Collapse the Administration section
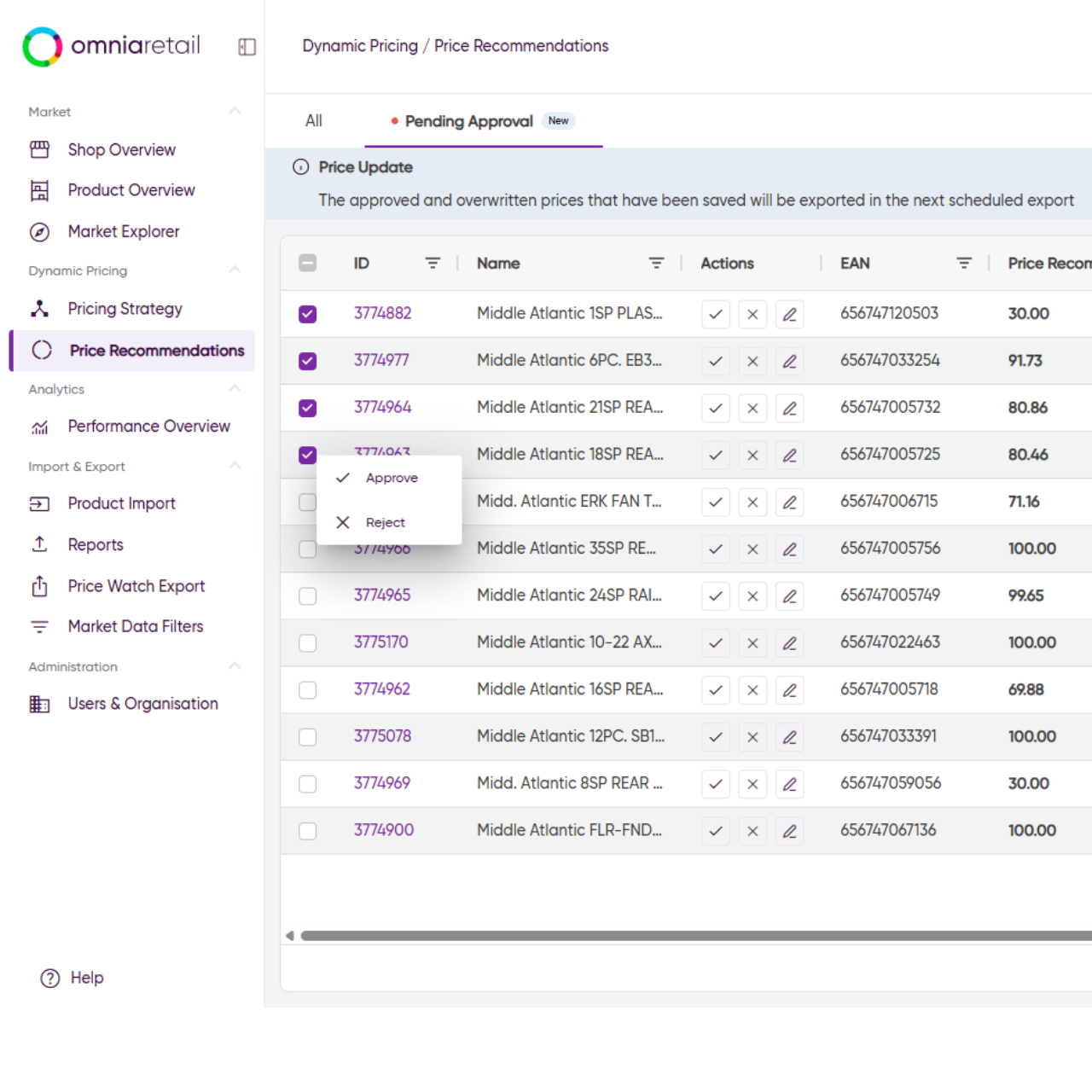 pos(235,665)
